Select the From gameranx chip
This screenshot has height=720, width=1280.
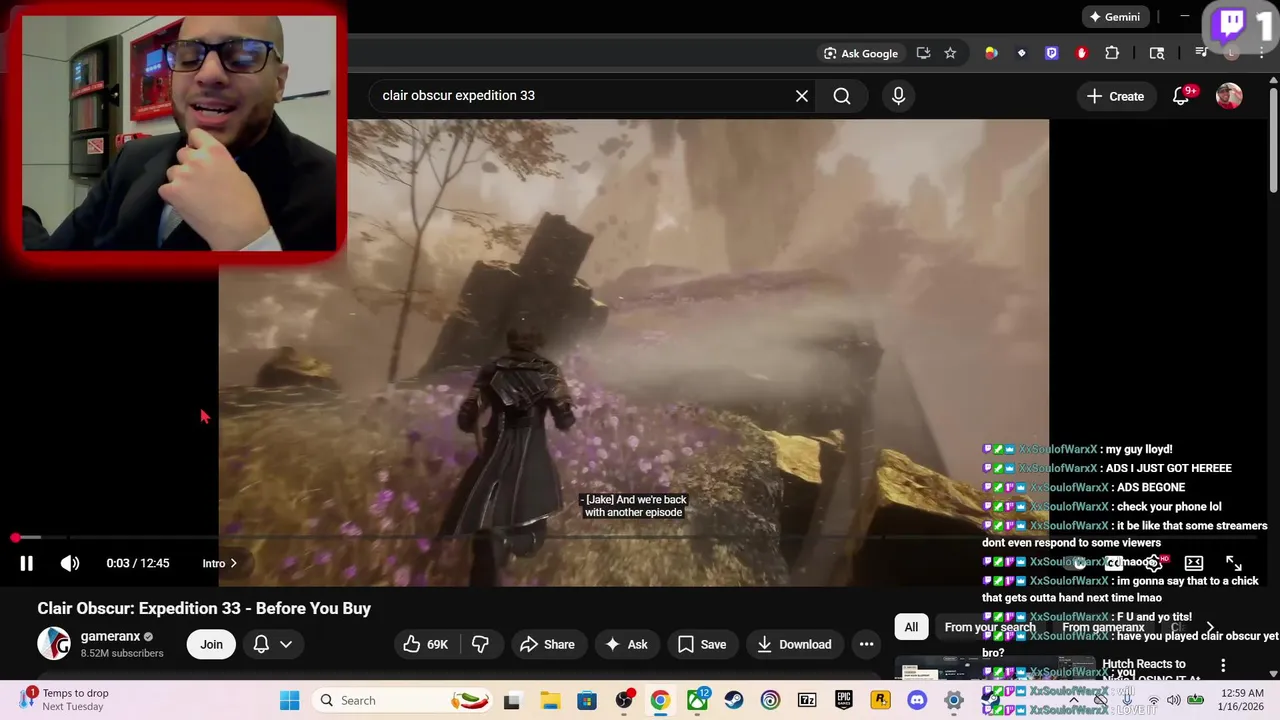pos(1103,627)
